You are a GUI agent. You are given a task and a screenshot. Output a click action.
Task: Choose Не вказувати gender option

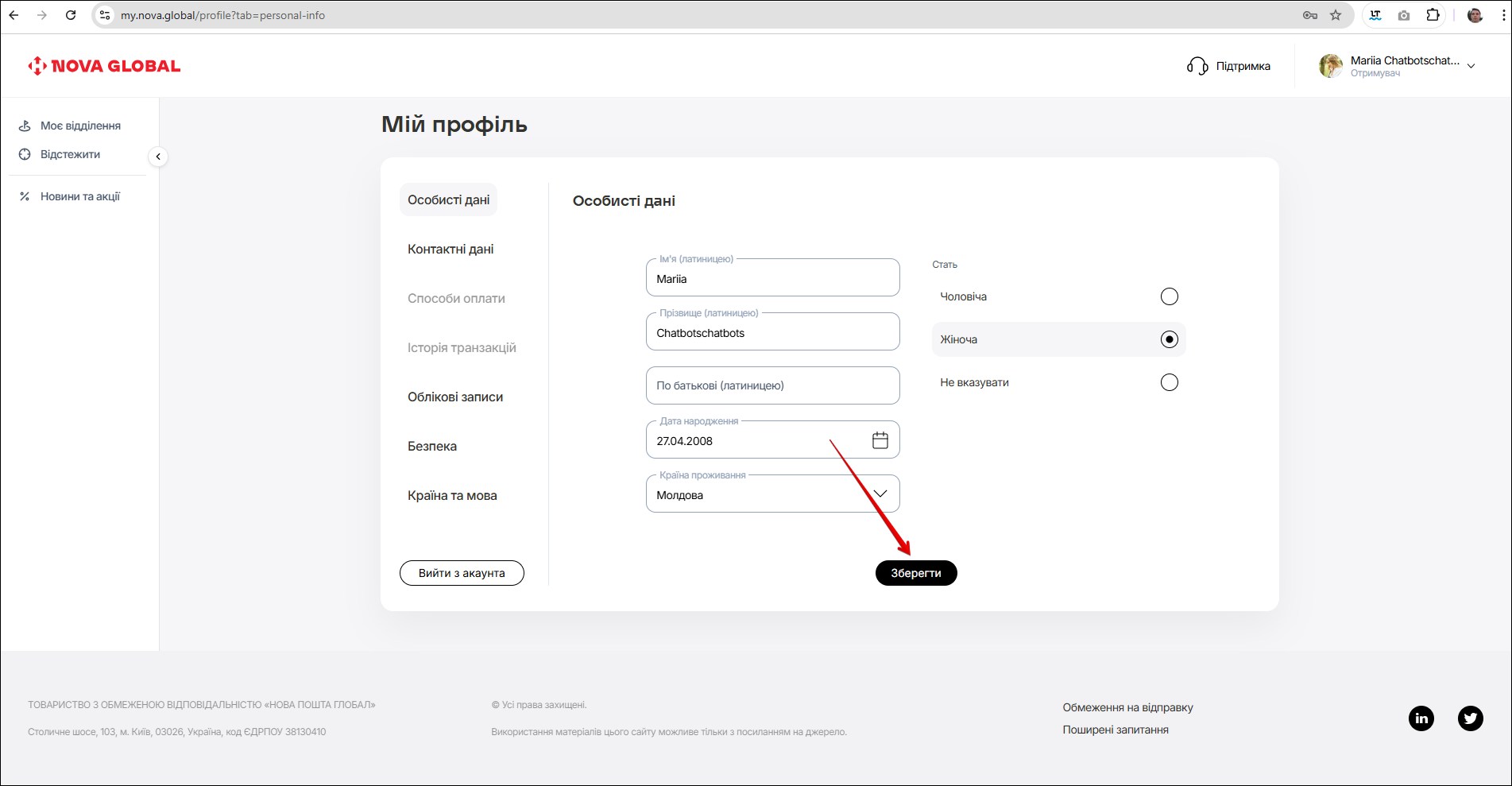point(1169,382)
